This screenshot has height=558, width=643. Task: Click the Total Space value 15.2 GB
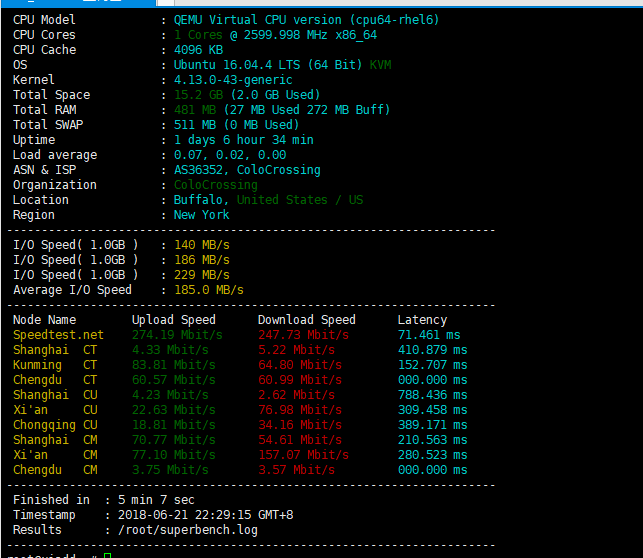pyautogui.click(x=198, y=95)
